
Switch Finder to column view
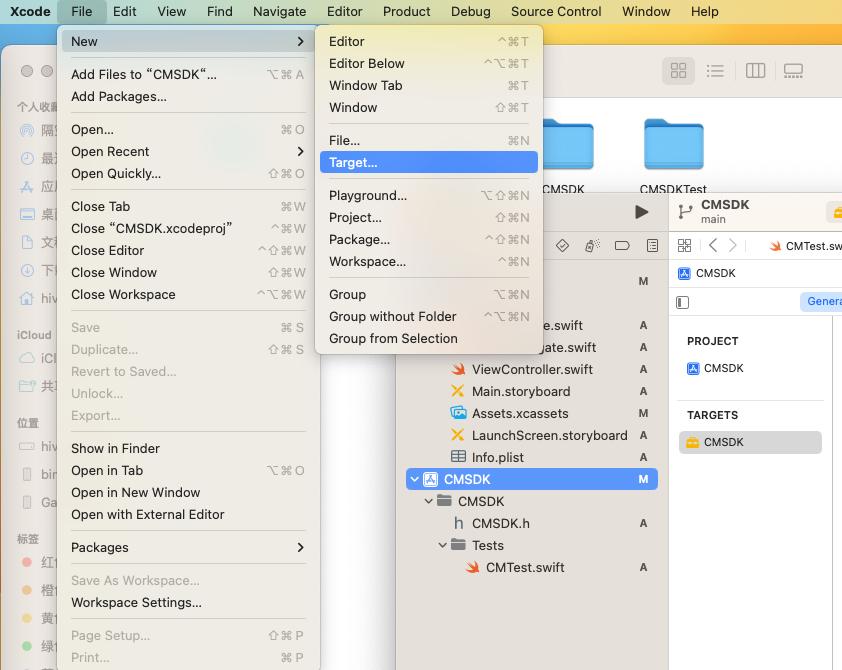[755, 70]
